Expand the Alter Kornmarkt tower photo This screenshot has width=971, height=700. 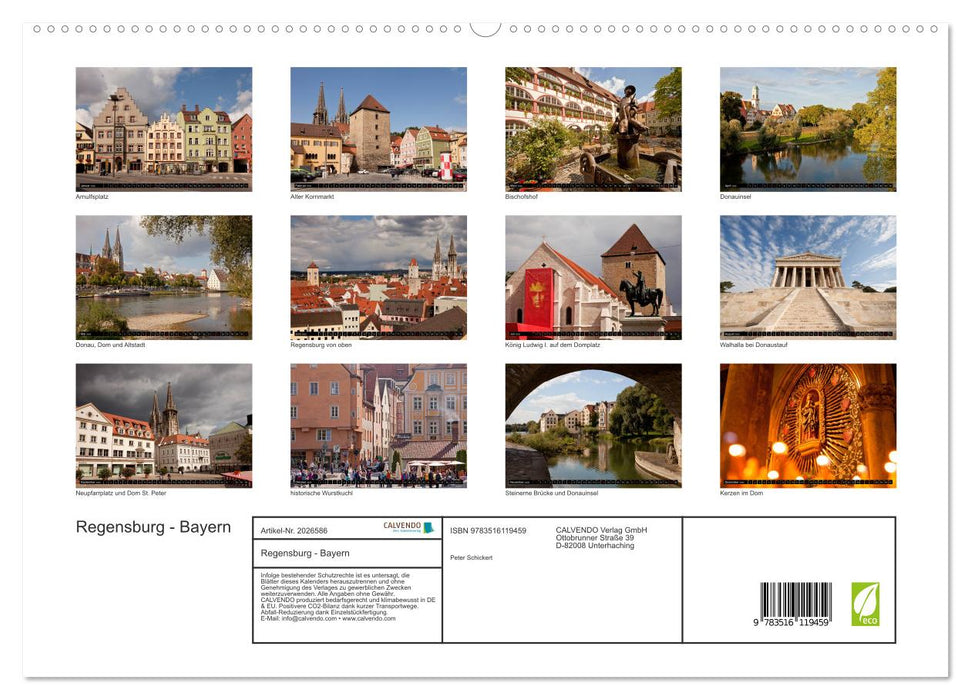(x=378, y=128)
